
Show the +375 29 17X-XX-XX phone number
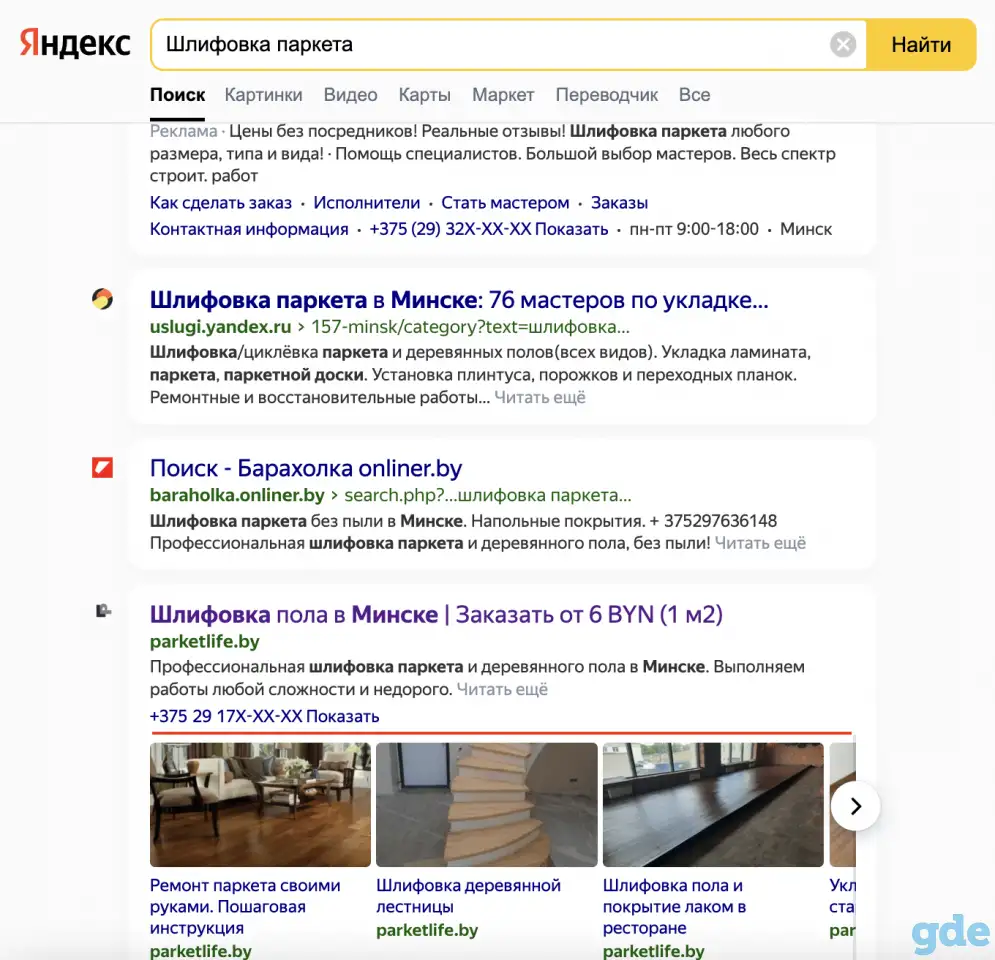coord(265,716)
